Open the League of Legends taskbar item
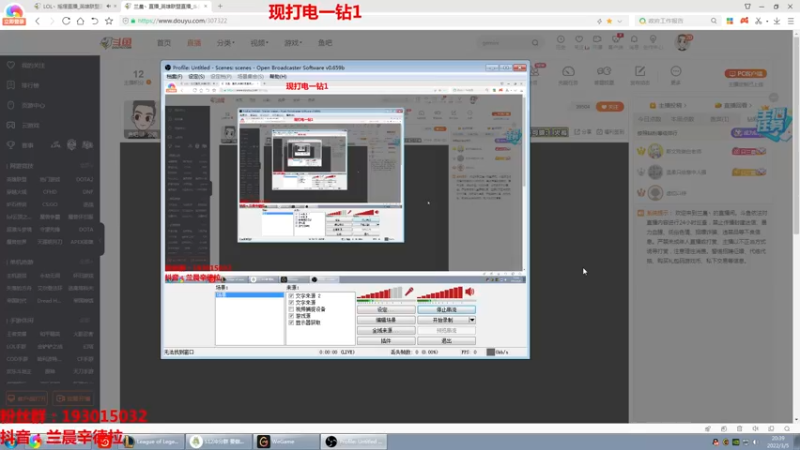800x450 pixels. [x=152, y=441]
